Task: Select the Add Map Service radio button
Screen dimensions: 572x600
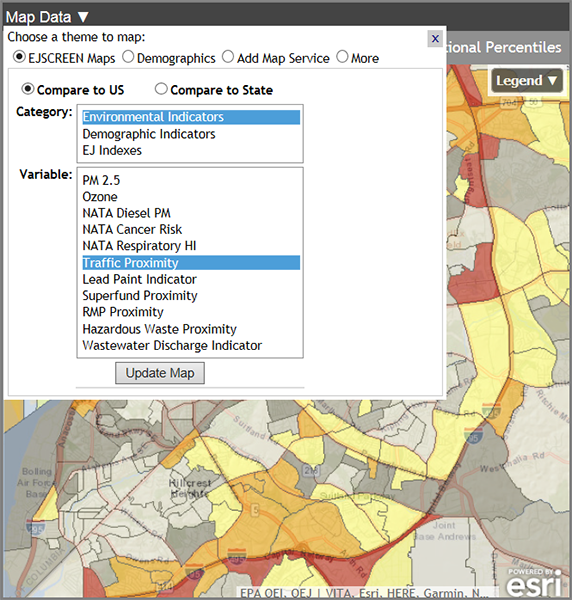Action: pyautogui.click(x=228, y=57)
